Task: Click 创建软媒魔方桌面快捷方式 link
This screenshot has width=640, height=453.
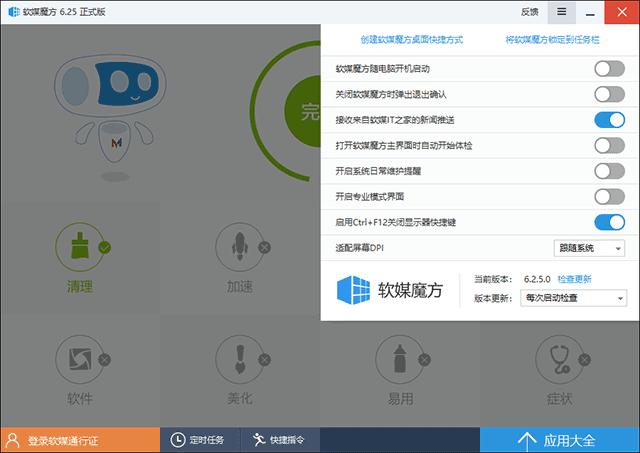Action: click(412, 41)
